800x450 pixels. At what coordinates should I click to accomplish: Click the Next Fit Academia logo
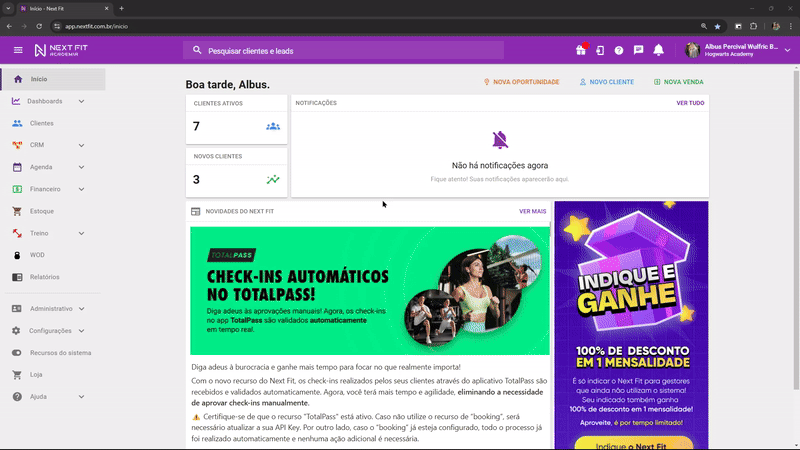[x=61, y=50]
